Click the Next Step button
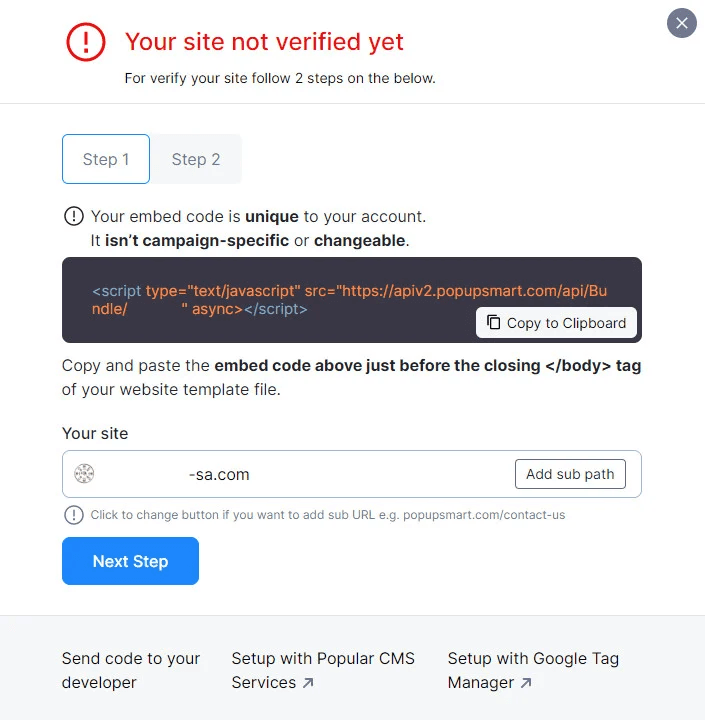 pos(130,561)
